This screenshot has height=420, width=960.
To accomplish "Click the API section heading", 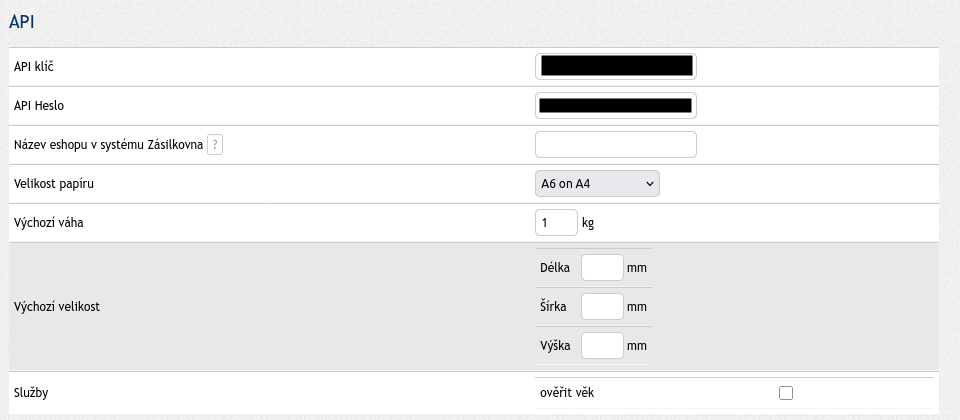I will 22,22.
